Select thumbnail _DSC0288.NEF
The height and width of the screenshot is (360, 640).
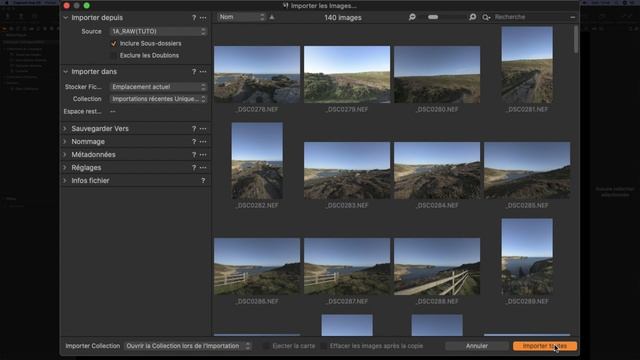[437, 267]
